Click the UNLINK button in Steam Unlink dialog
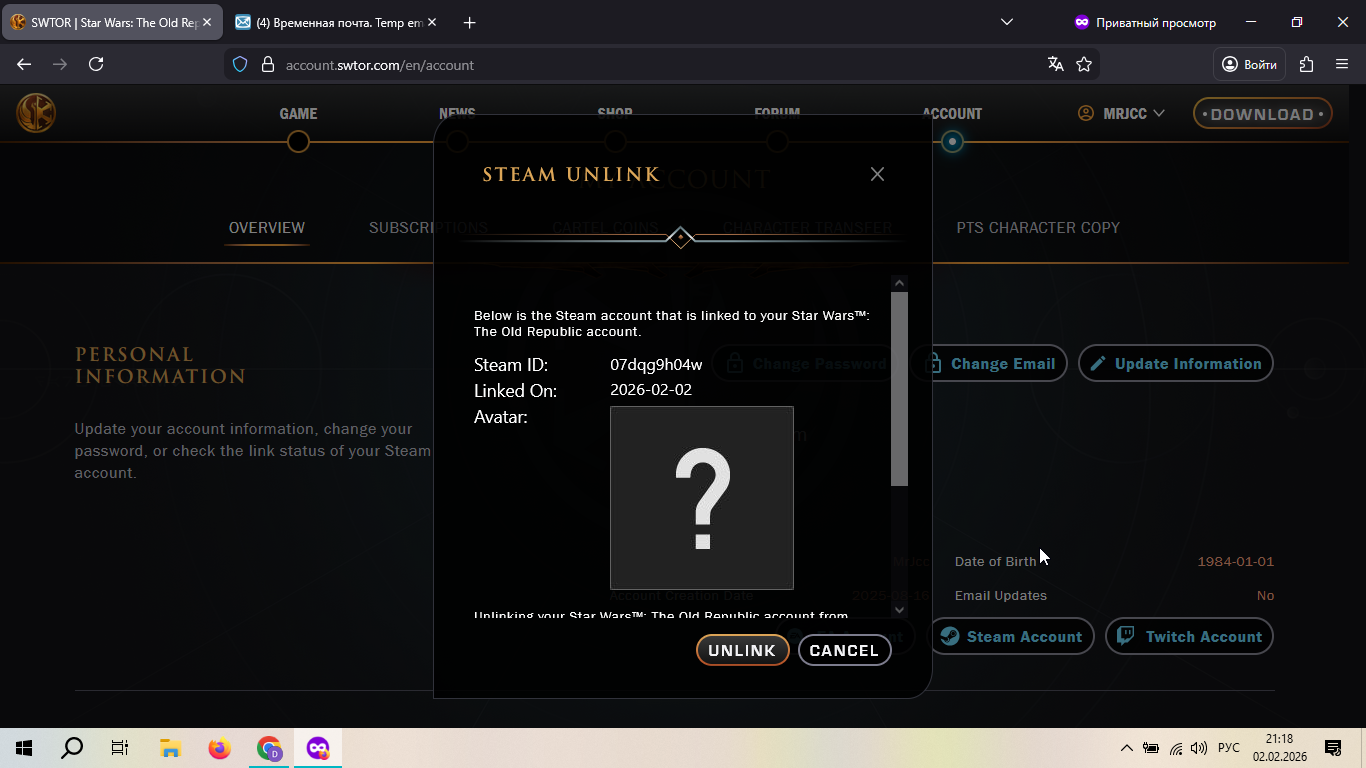The image size is (1366, 768). click(x=742, y=650)
